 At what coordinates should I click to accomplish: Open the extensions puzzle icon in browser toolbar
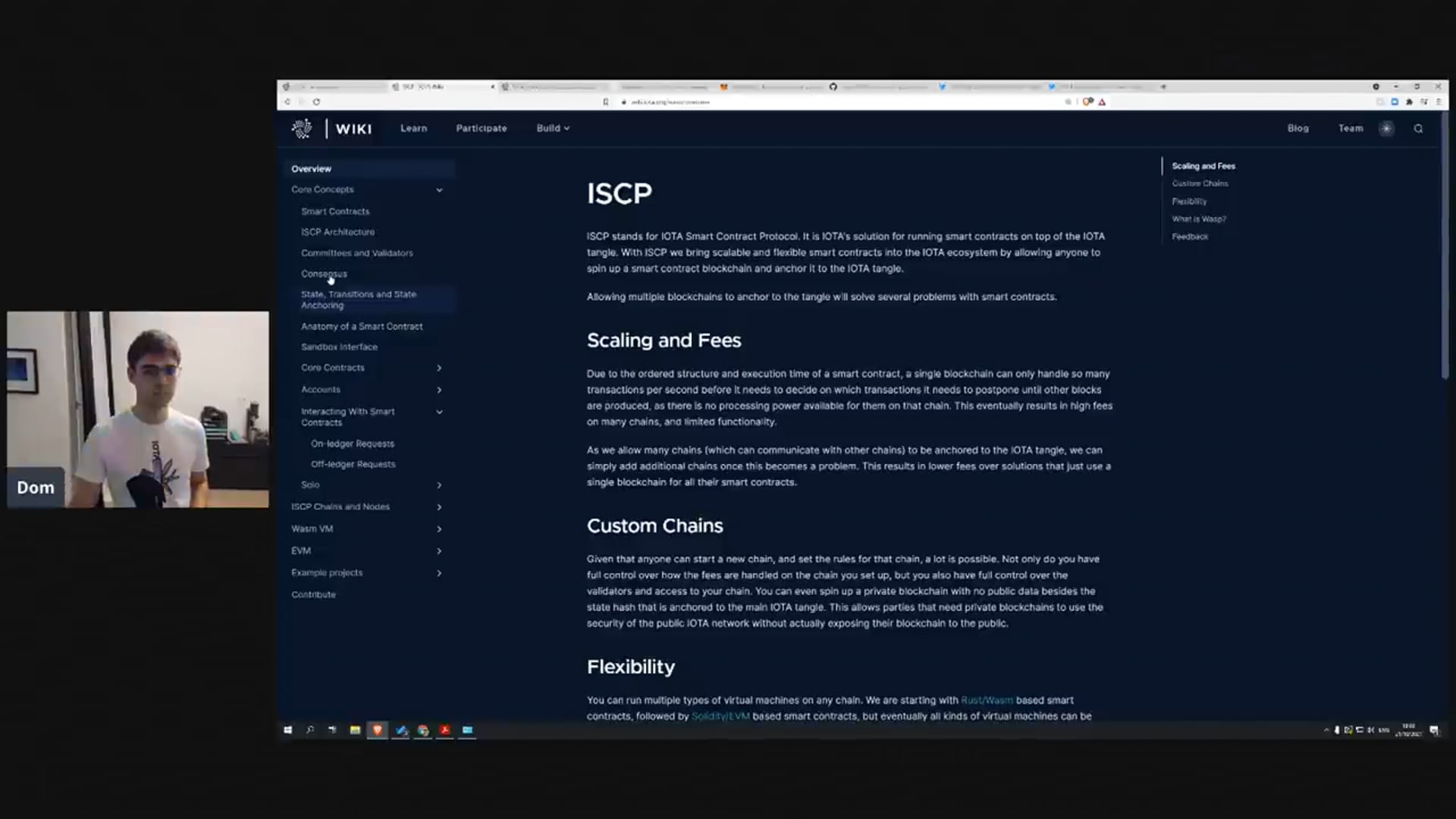tap(1409, 102)
